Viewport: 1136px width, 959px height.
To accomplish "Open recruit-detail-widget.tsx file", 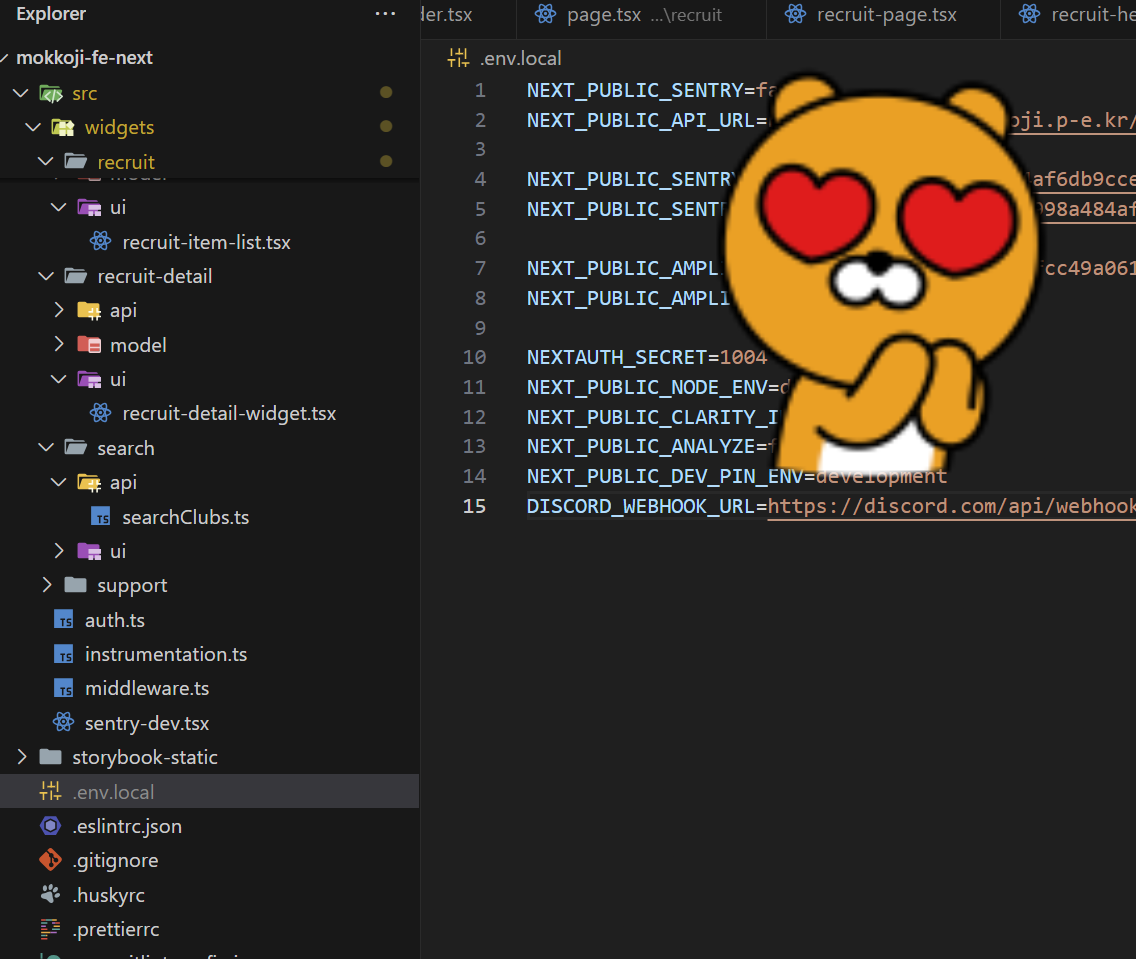I will (x=229, y=414).
